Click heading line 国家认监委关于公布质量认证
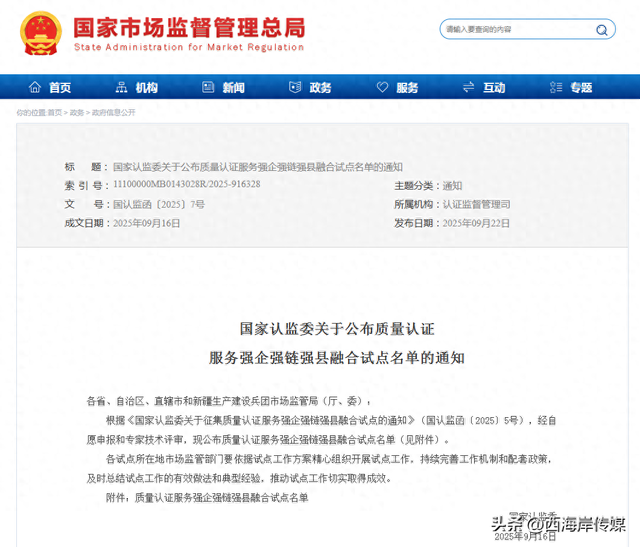The width and height of the screenshot is (640, 547). click(337, 329)
